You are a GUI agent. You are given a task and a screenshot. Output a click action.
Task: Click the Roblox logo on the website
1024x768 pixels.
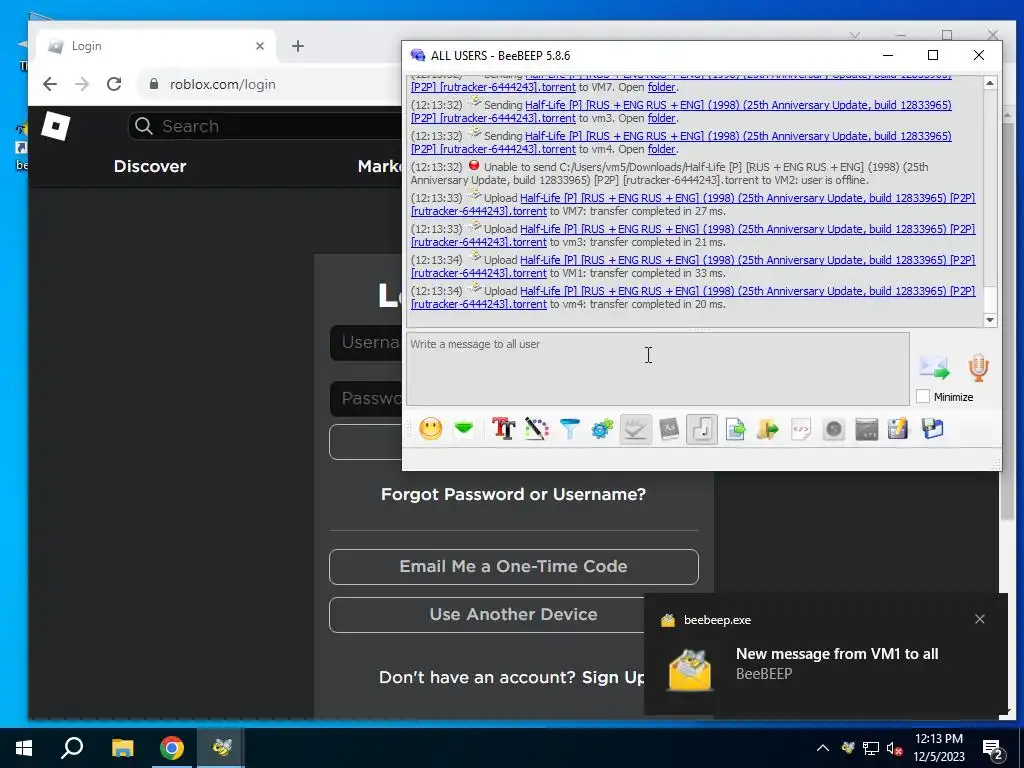pos(56,126)
